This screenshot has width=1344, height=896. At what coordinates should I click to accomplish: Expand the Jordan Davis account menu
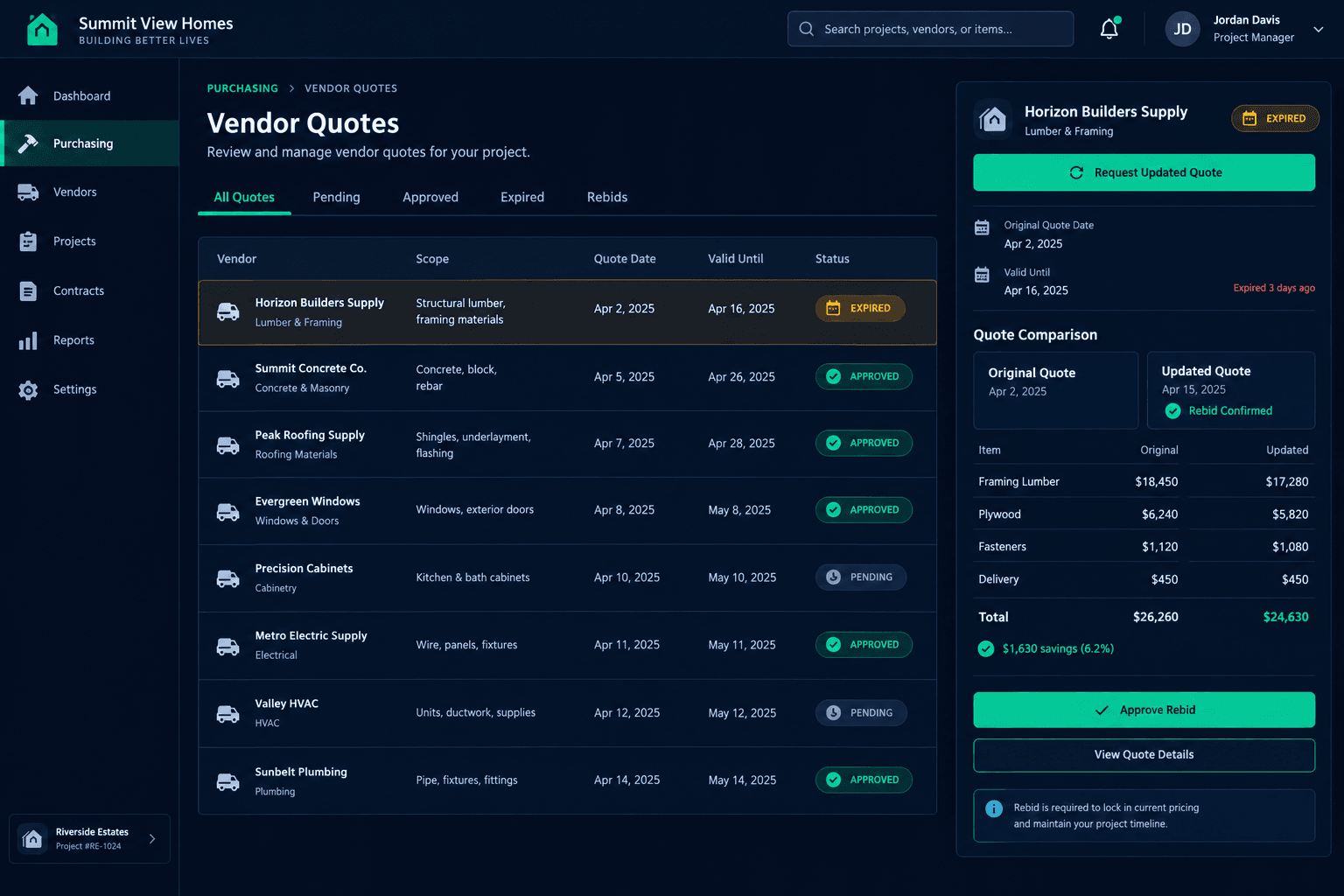click(x=1319, y=30)
